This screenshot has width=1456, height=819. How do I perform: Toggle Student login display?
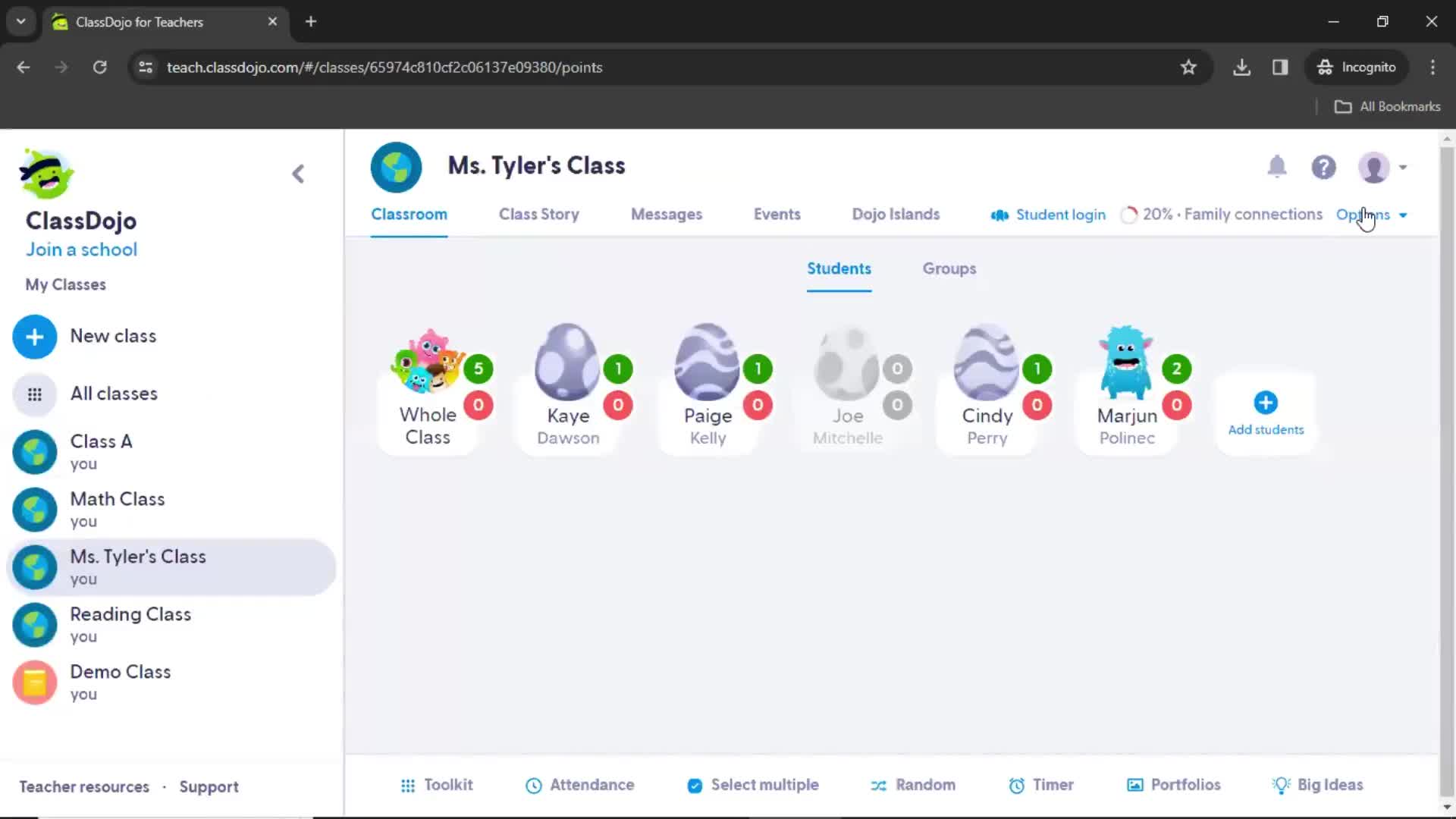pyautogui.click(x=1047, y=214)
